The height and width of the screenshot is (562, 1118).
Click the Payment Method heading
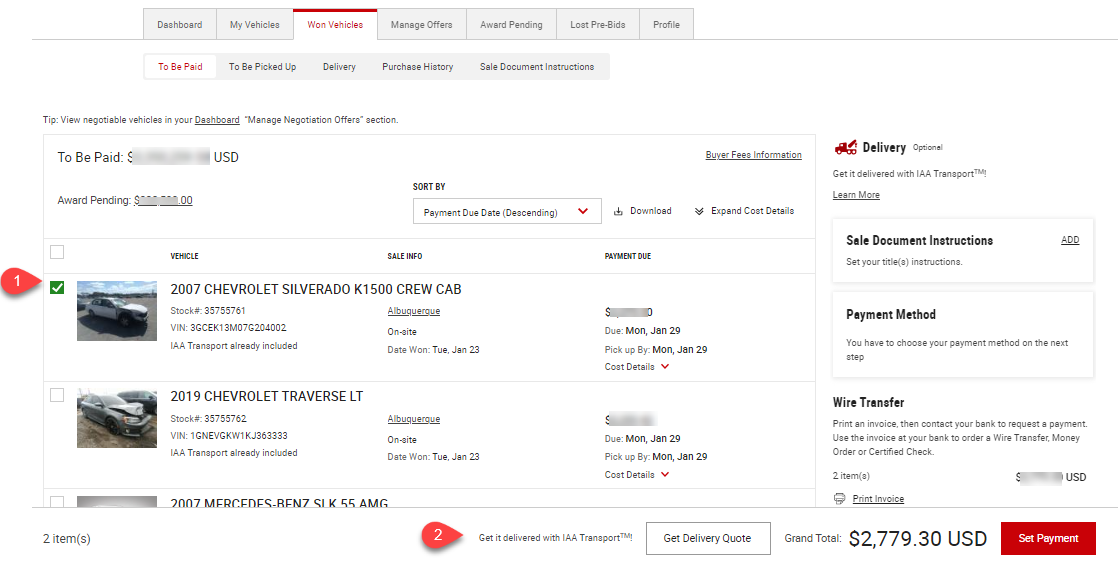[891, 315]
